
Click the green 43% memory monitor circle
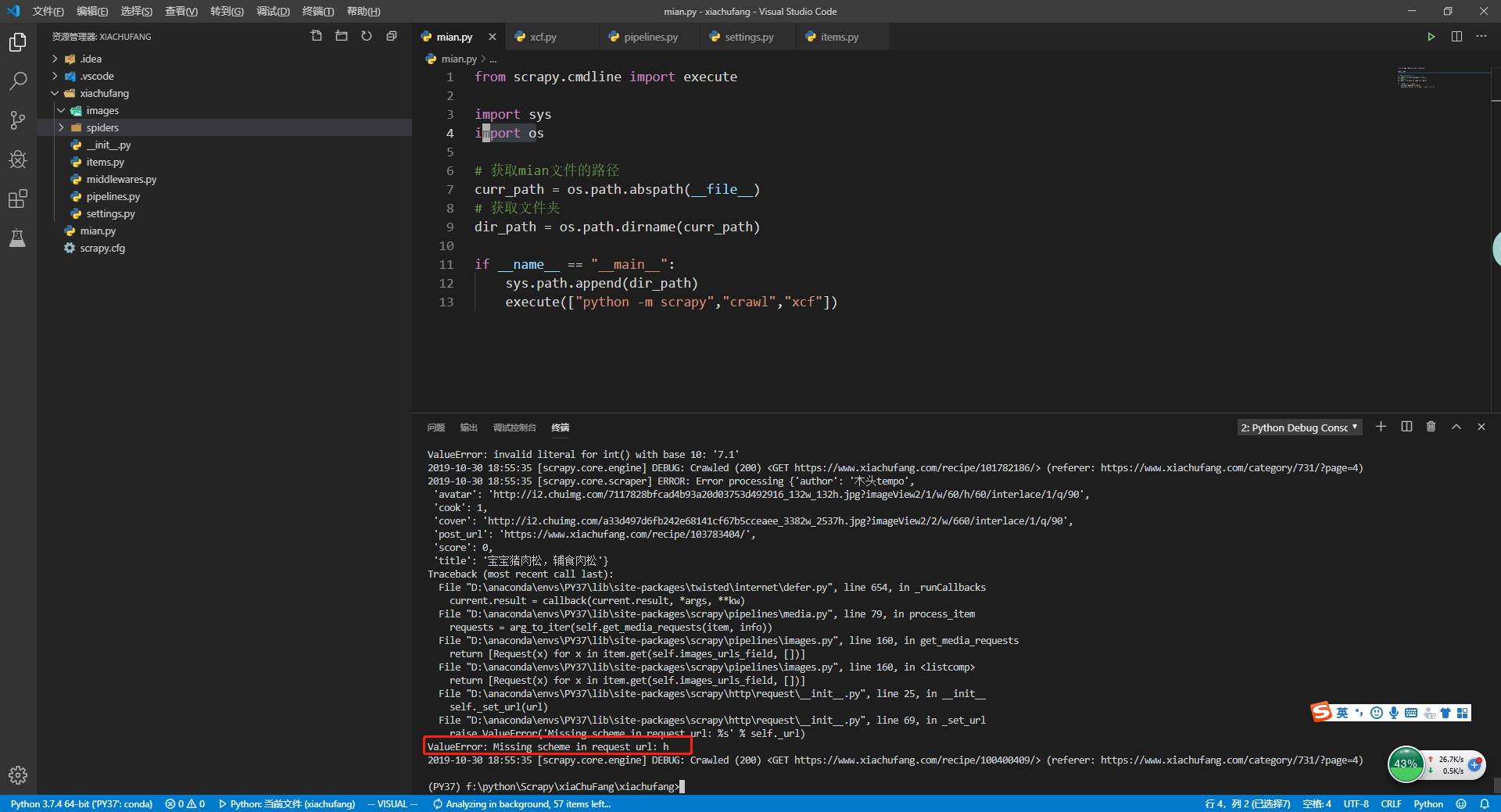coord(1406,764)
